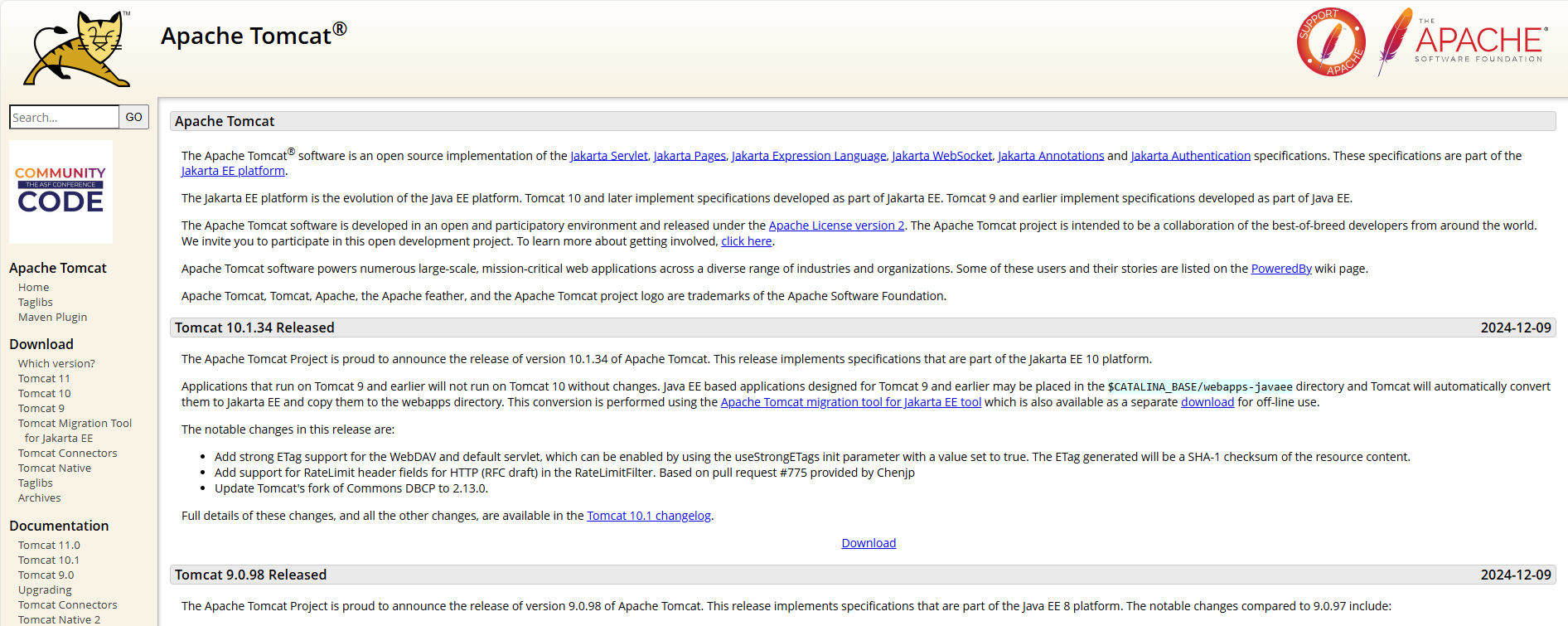Screen dimensions: 1568x626
Task: Click 'Update Tomcat's fork of Commons DBCP' bullet
Action: tap(351, 488)
